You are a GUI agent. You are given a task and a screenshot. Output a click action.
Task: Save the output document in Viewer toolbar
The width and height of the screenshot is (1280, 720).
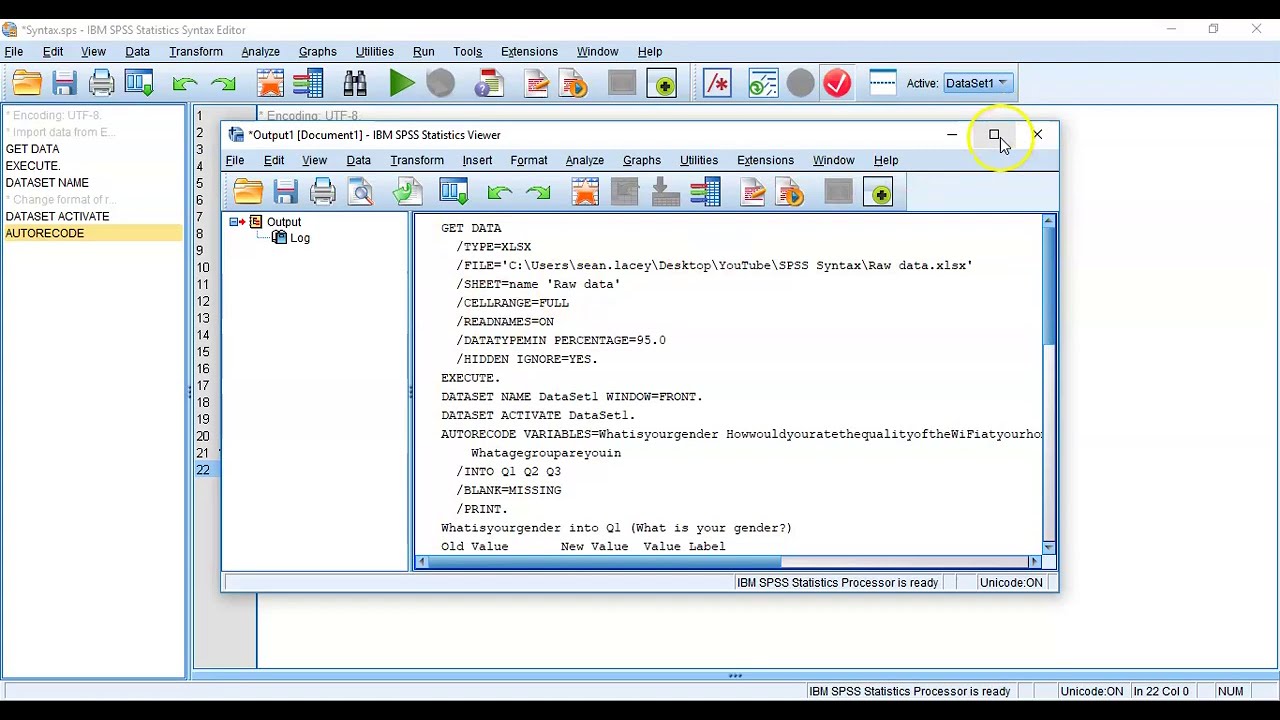coord(286,192)
